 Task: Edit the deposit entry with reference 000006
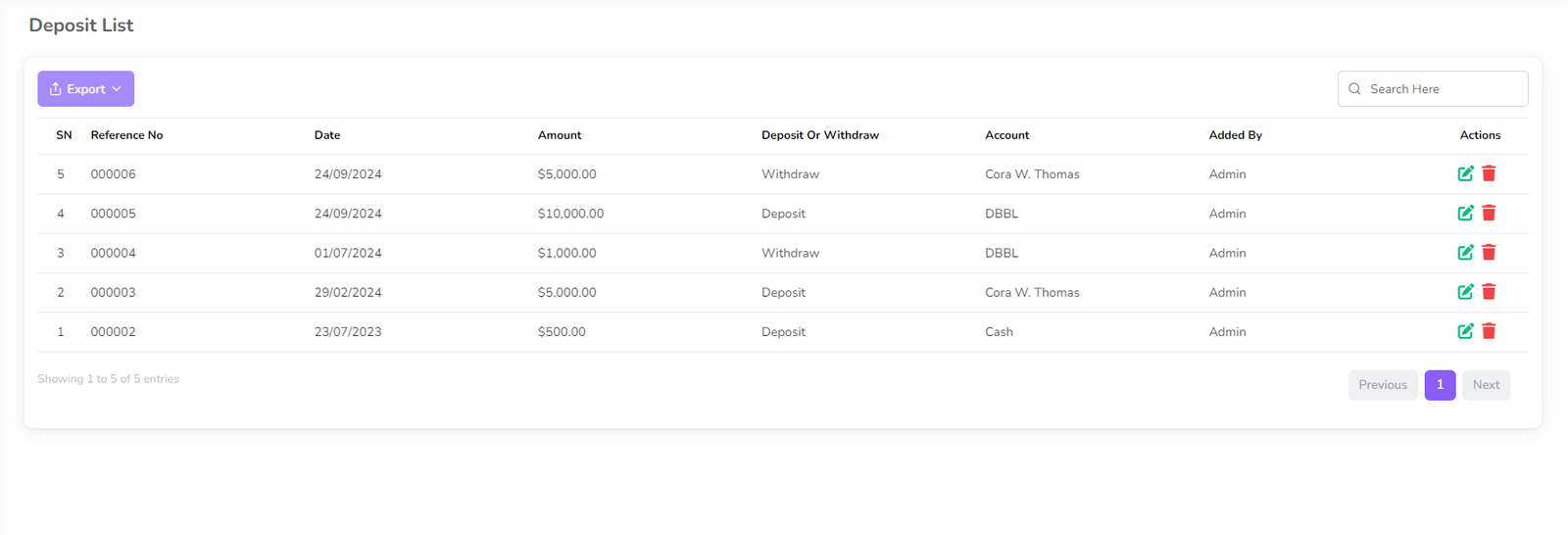click(x=1465, y=174)
